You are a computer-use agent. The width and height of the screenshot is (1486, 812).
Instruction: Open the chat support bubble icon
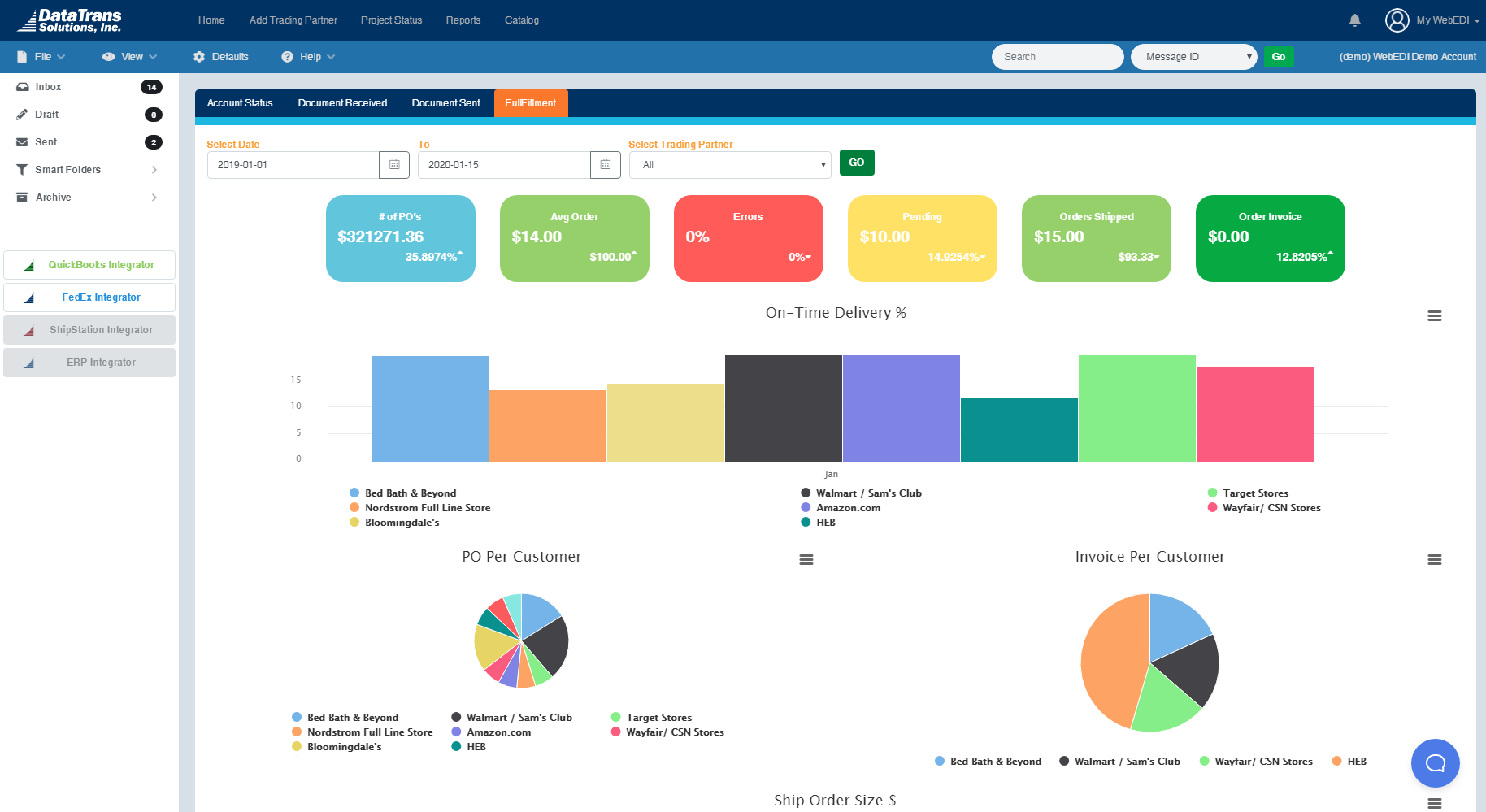click(1435, 763)
